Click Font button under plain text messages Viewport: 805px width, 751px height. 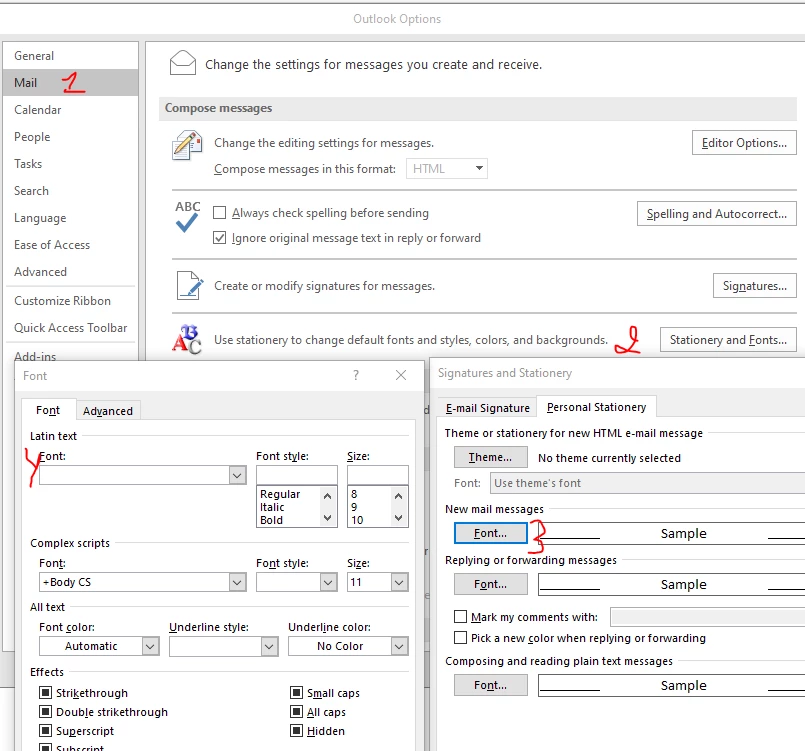tap(490, 685)
